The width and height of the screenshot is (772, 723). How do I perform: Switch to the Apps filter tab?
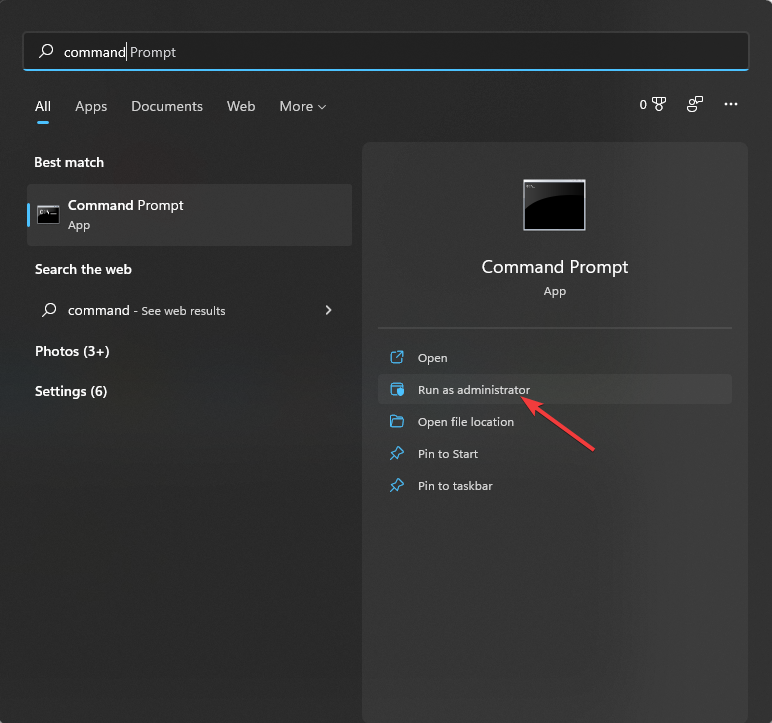(91, 106)
